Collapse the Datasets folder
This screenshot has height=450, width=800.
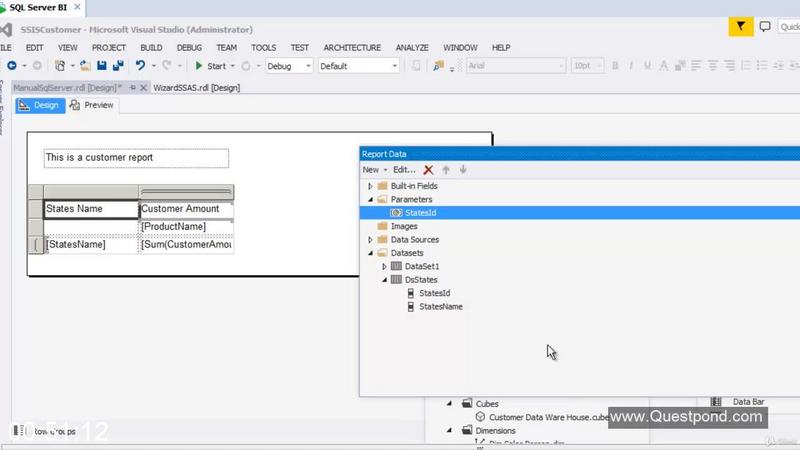370,253
